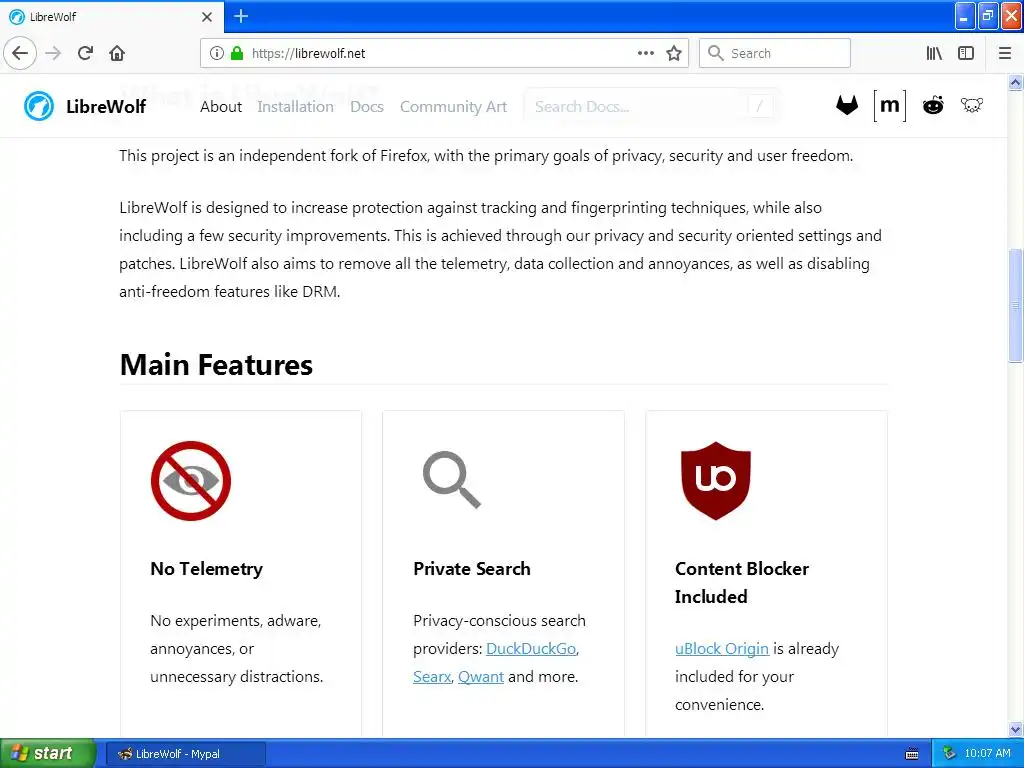Click the scrollbar down arrow
Image resolution: width=1024 pixels, height=768 pixels.
[1016, 729]
